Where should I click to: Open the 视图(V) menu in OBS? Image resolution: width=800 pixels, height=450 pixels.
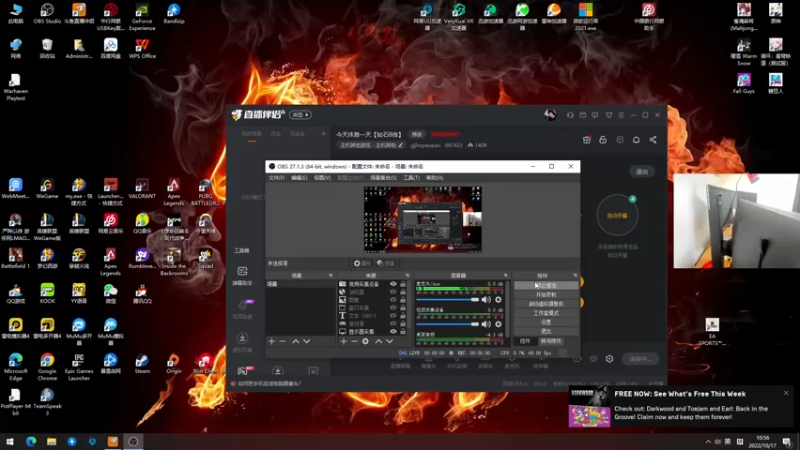click(x=322, y=178)
